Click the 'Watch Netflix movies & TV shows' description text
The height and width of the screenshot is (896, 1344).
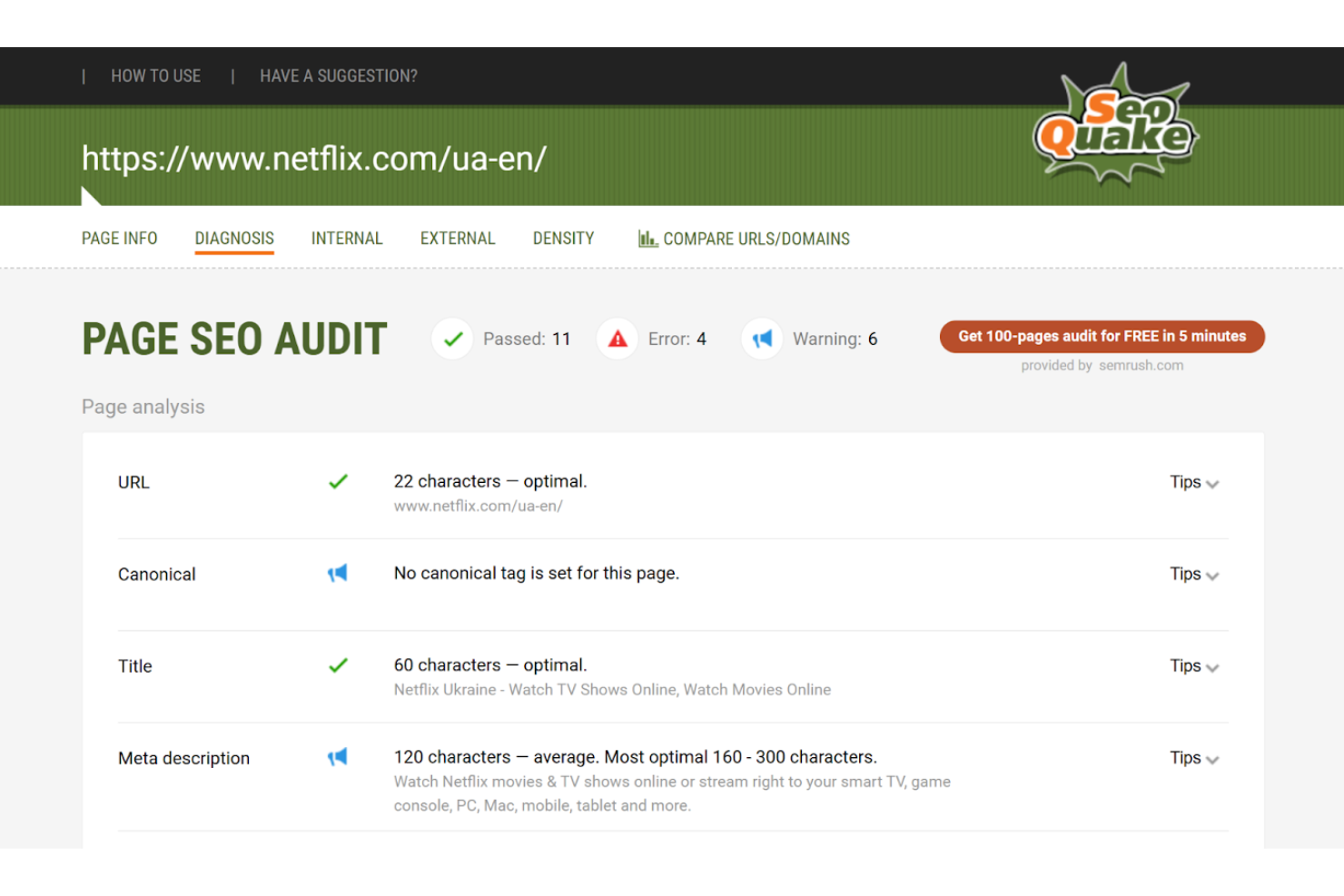(672, 793)
